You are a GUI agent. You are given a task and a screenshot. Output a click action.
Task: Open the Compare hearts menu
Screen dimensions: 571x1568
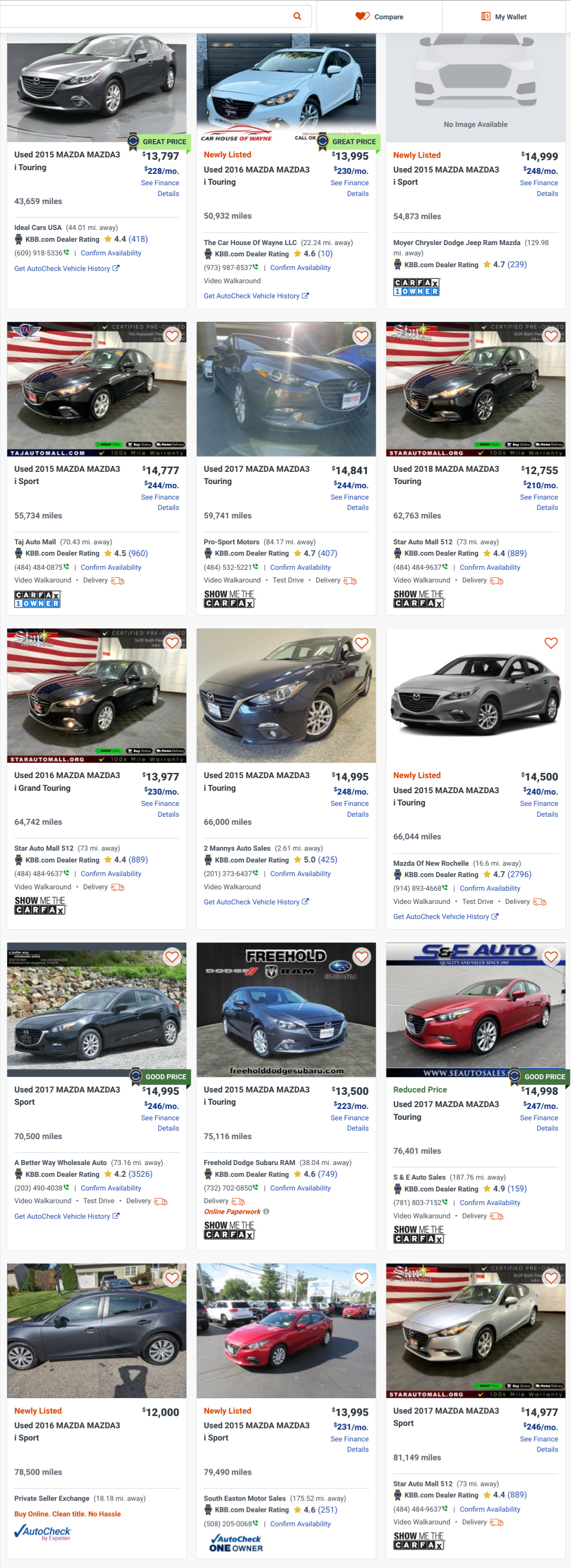click(x=379, y=16)
